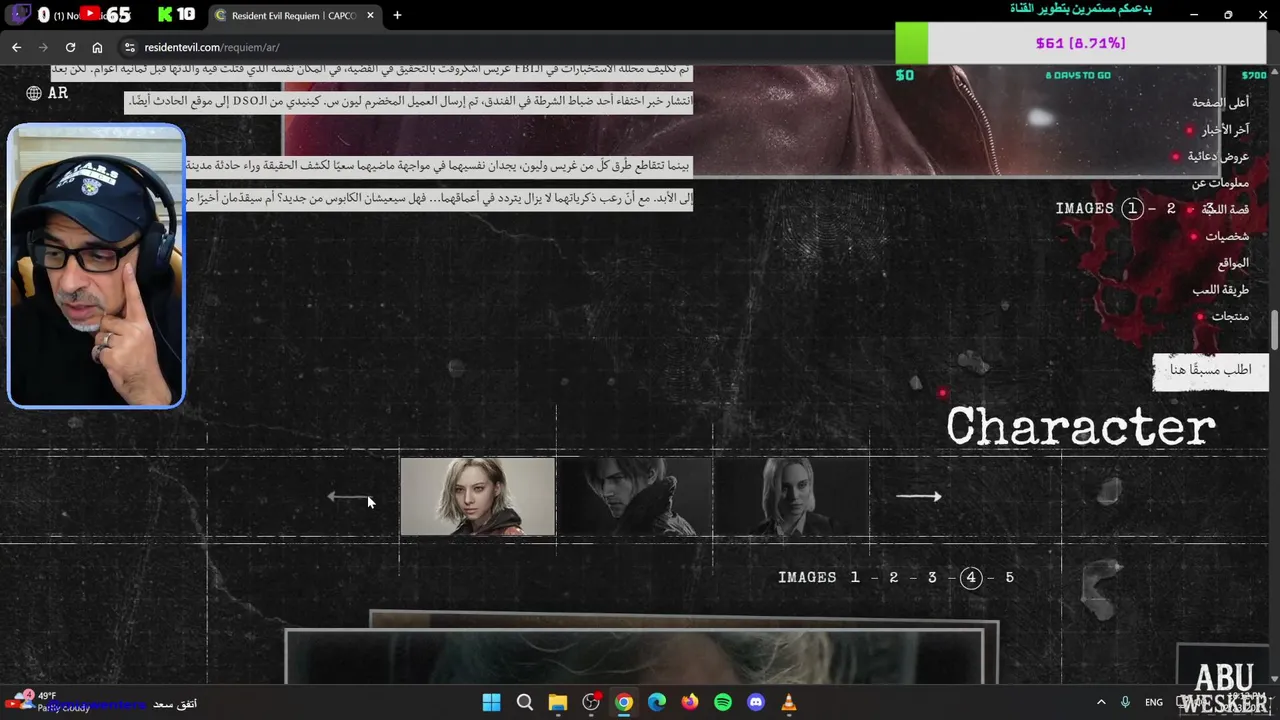Select the Leon character thumbnail
The width and height of the screenshot is (1280, 720).
click(635, 497)
